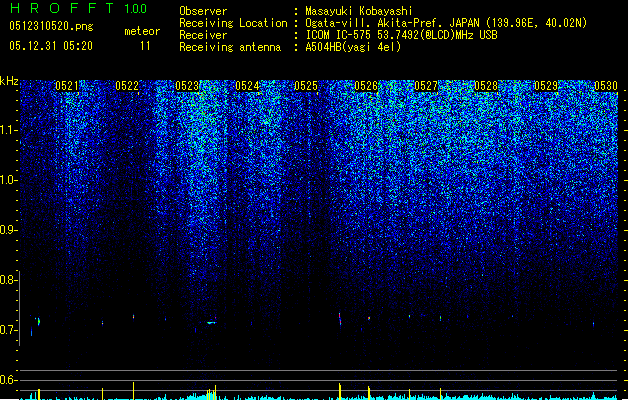Click the date stamp 05.12.31 05:20

click(51, 46)
